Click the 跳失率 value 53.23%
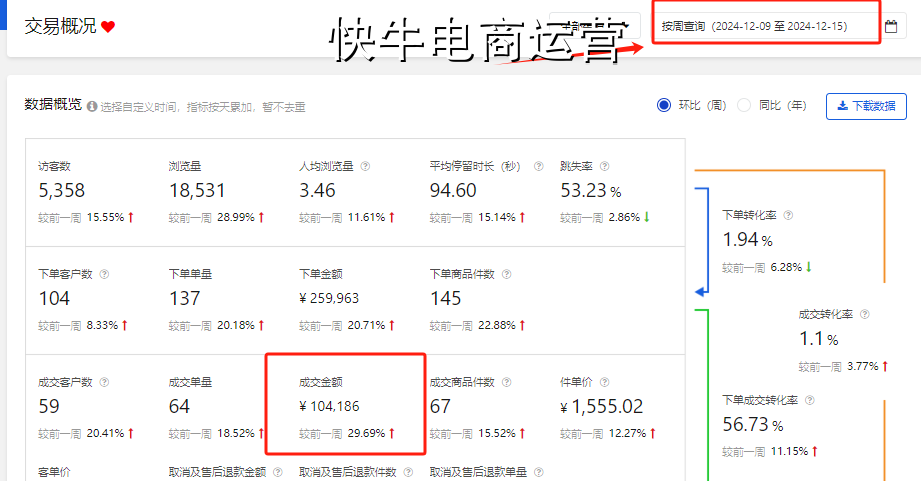 [591, 190]
